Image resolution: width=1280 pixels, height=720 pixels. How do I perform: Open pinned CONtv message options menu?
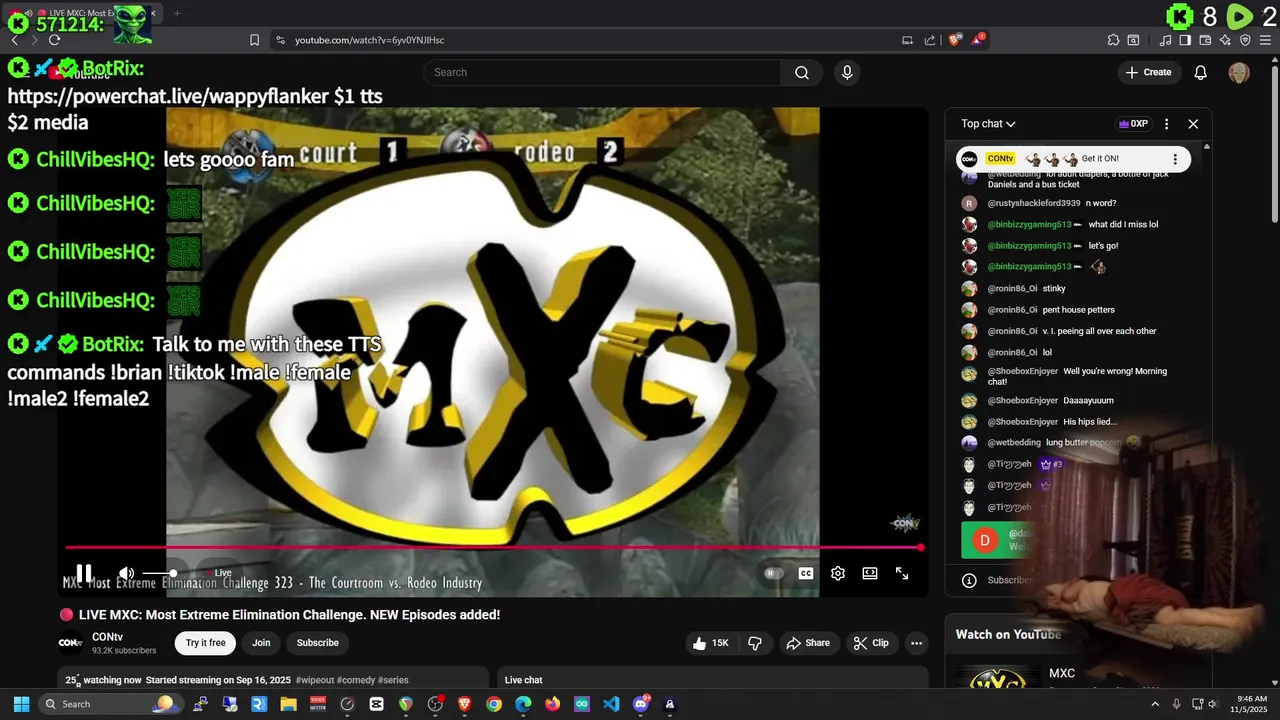coord(1175,159)
